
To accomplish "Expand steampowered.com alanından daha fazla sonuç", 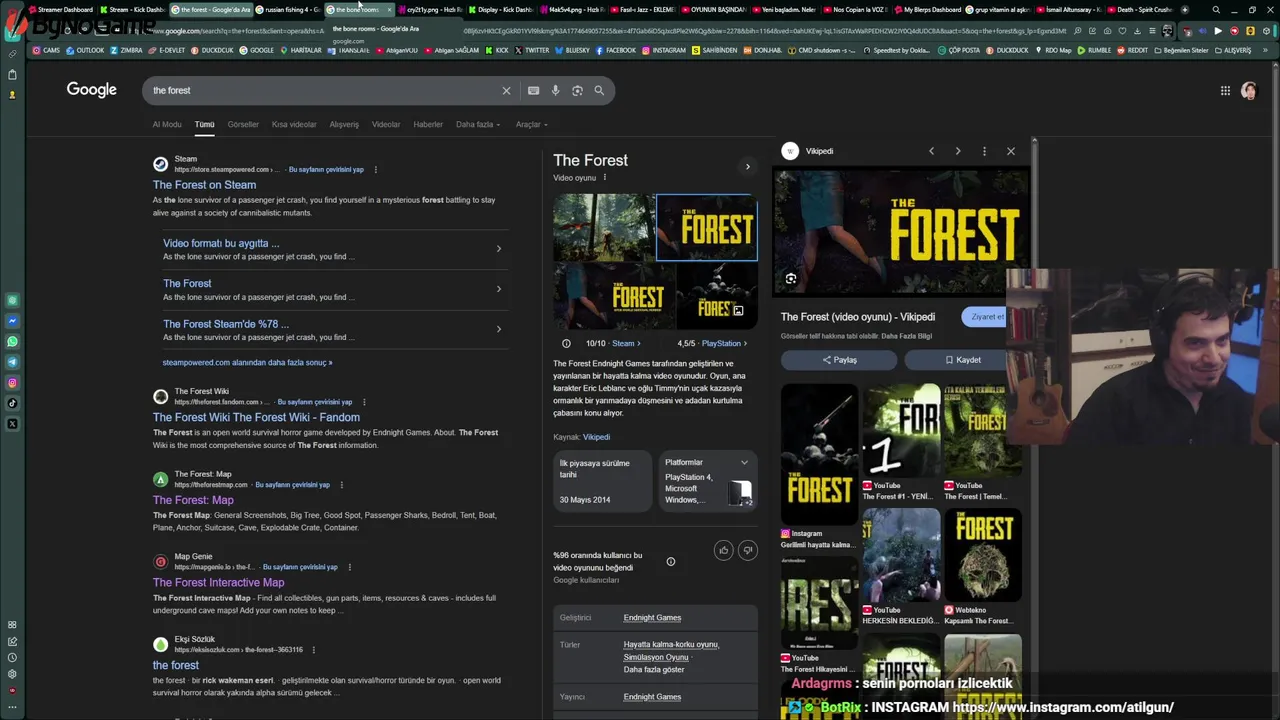I will click(247, 363).
